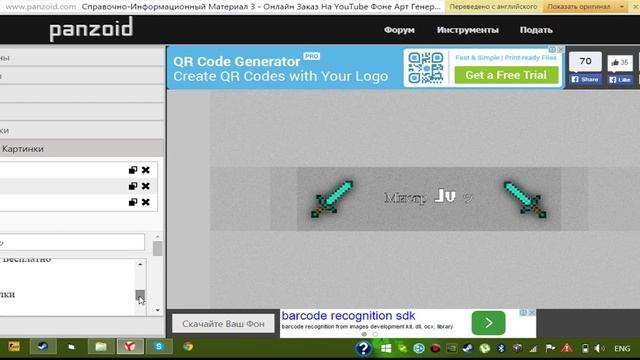640x360 pixels.
Task: Duplicate the third image layer
Action: coord(133,202)
